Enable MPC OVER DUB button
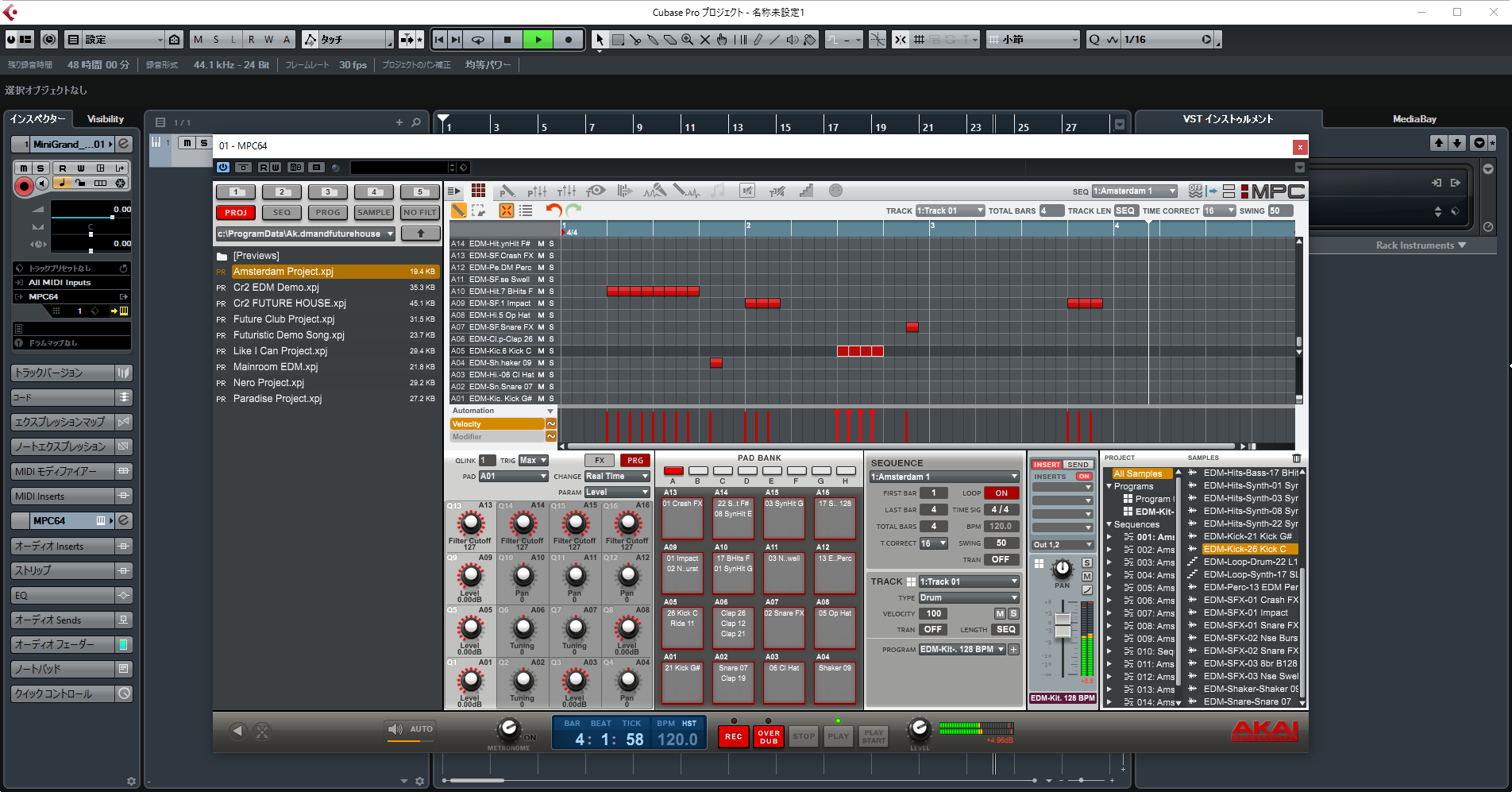Image resolution: width=1512 pixels, height=792 pixels. click(x=769, y=736)
